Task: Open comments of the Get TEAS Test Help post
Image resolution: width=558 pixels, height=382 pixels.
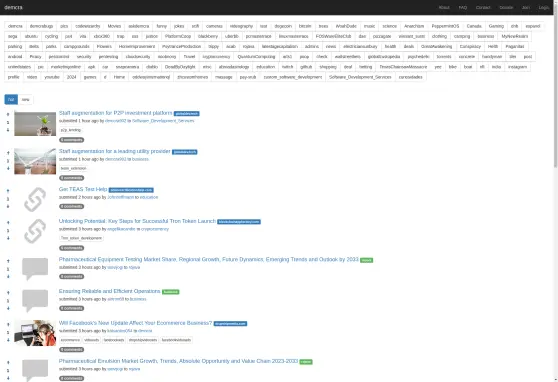Action: coord(72,206)
